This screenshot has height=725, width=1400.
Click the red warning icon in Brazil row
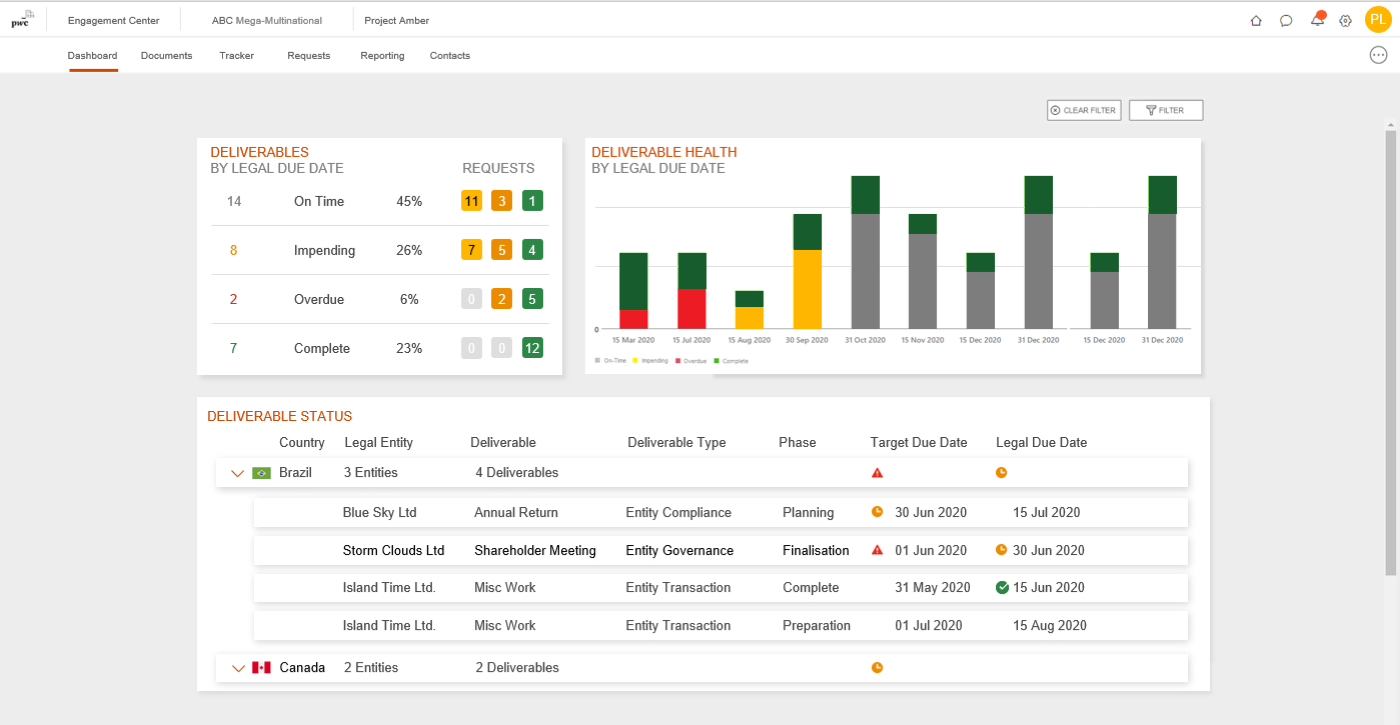tap(877, 473)
